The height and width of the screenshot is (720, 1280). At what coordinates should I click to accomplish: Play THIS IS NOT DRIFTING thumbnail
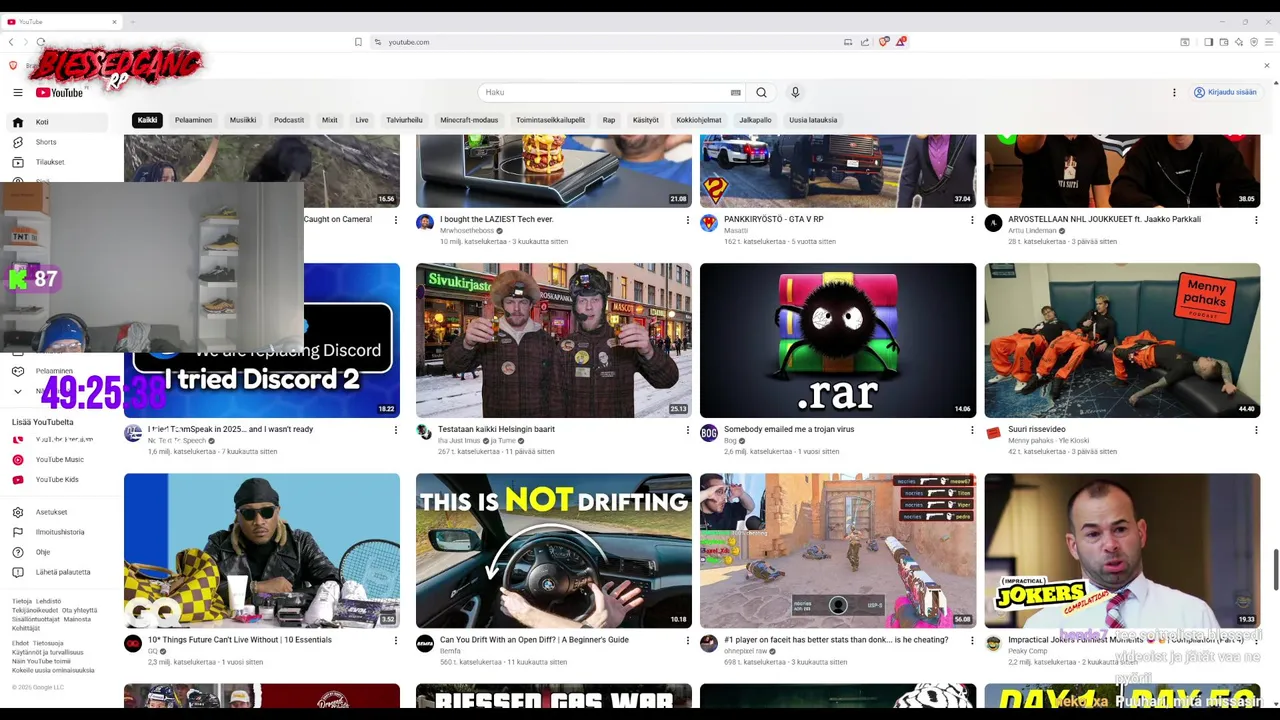point(554,550)
